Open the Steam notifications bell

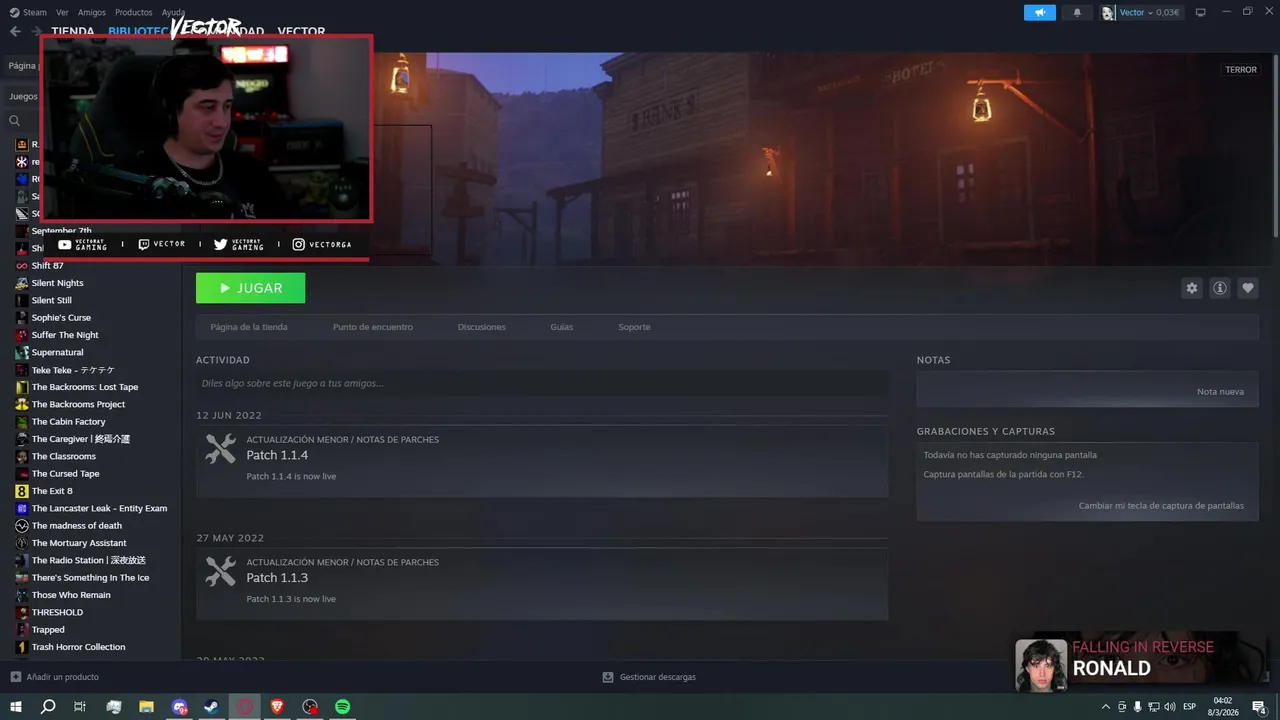tap(1077, 13)
